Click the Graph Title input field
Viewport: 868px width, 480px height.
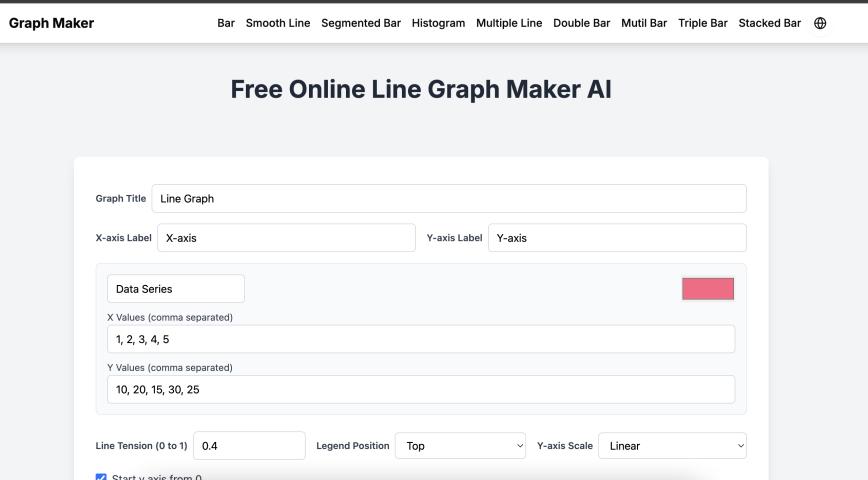click(448, 198)
